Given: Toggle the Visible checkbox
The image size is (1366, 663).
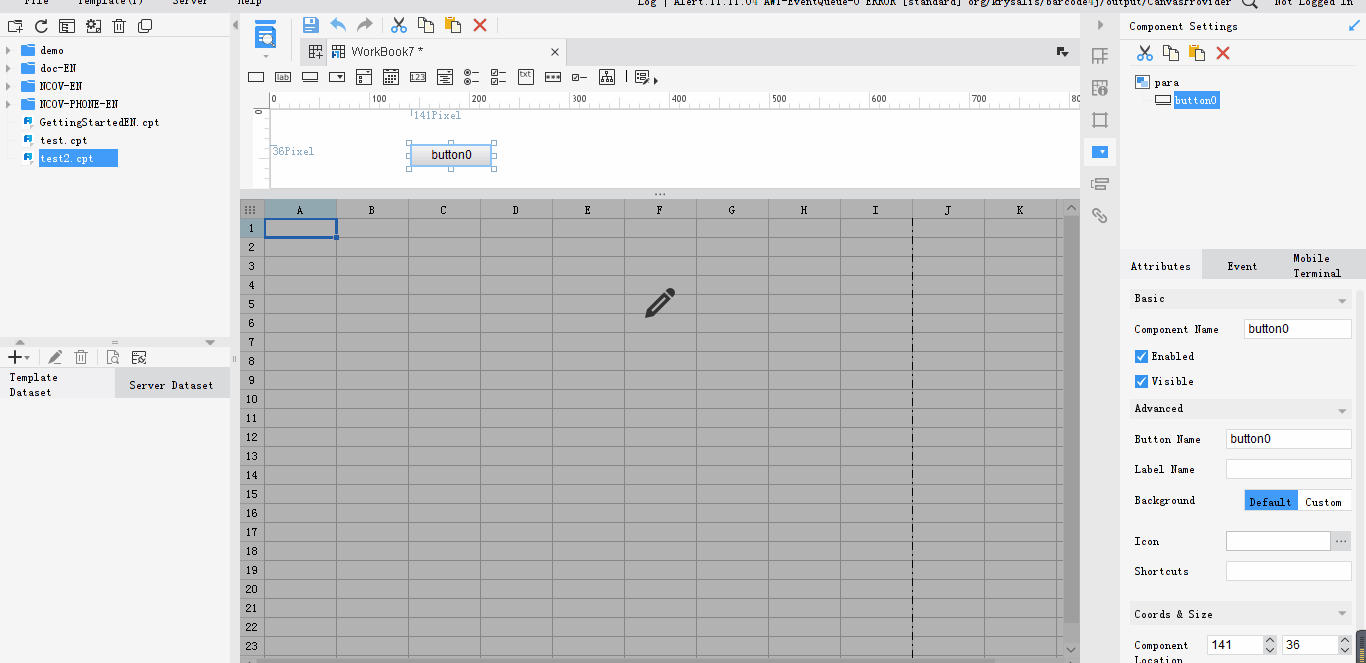Looking at the screenshot, I should (1141, 381).
